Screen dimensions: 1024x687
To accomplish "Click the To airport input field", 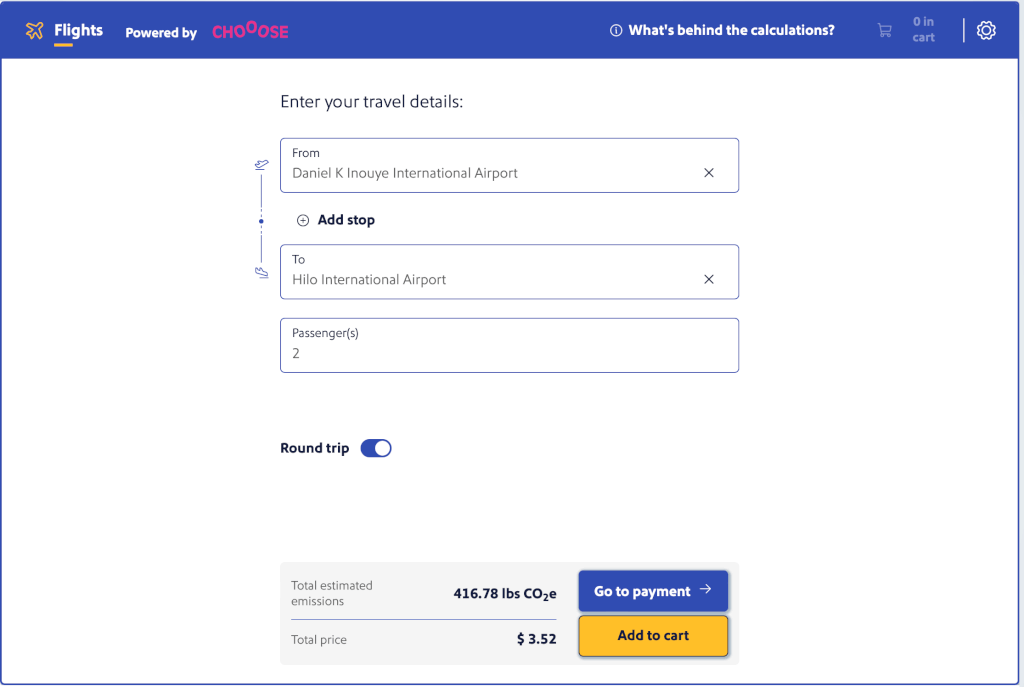I will coord(509,272).
